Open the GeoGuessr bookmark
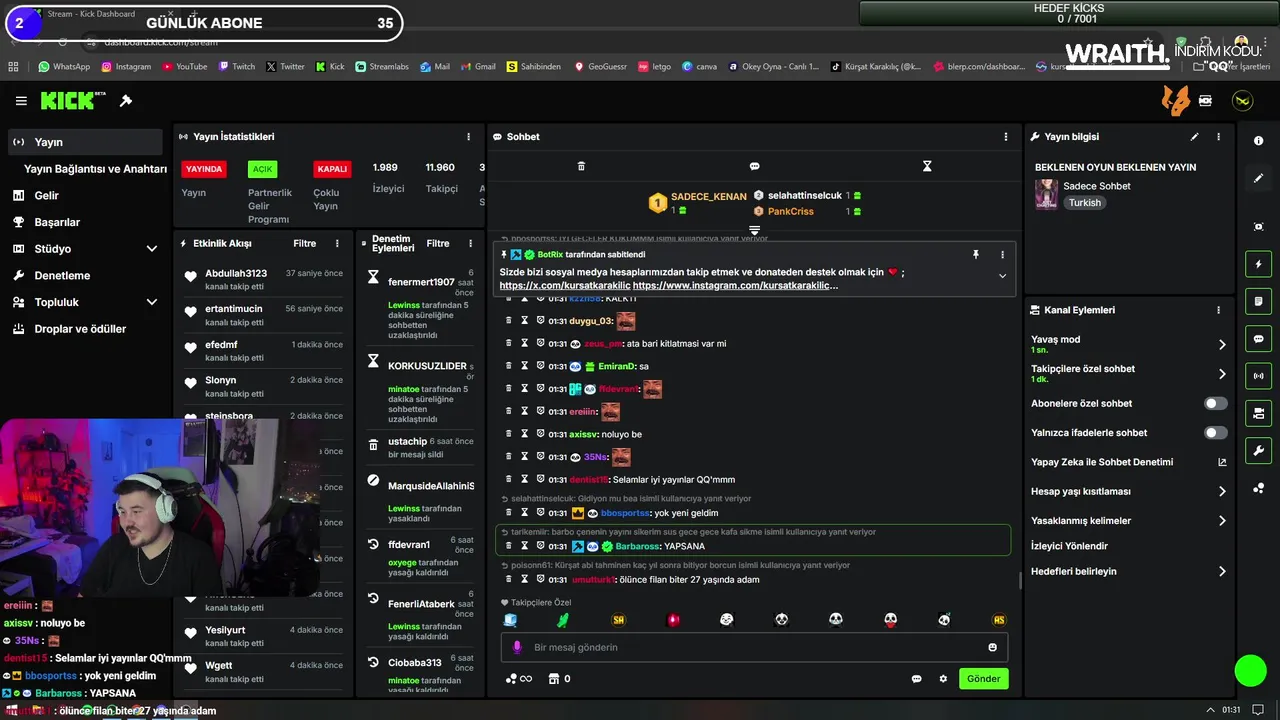Screen dimensions: 1280x720 click(600, 67)
